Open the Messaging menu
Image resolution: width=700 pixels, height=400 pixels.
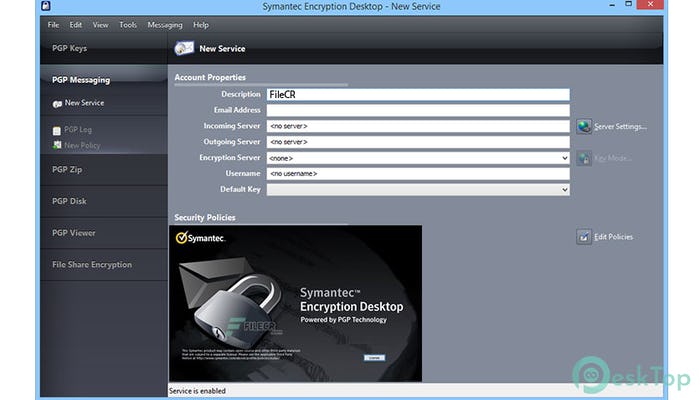tap(165, 25)
